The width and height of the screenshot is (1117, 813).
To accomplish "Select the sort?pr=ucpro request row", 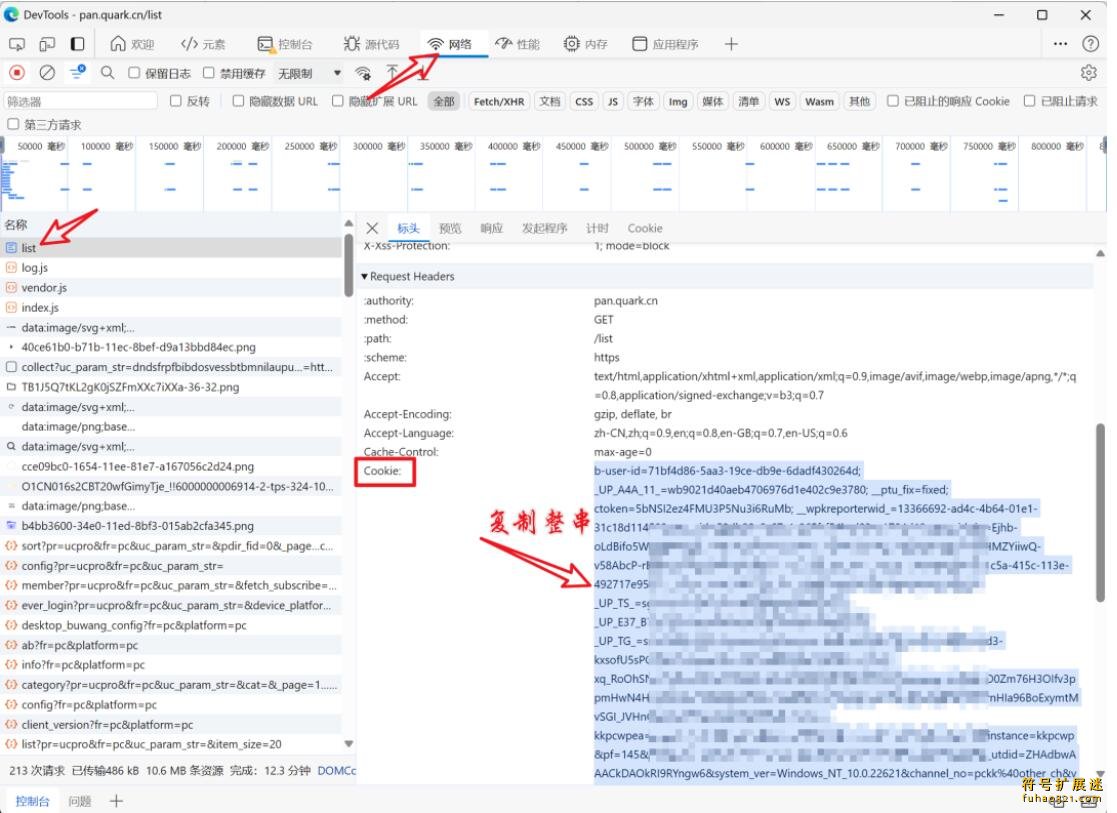I will point(171,546).
